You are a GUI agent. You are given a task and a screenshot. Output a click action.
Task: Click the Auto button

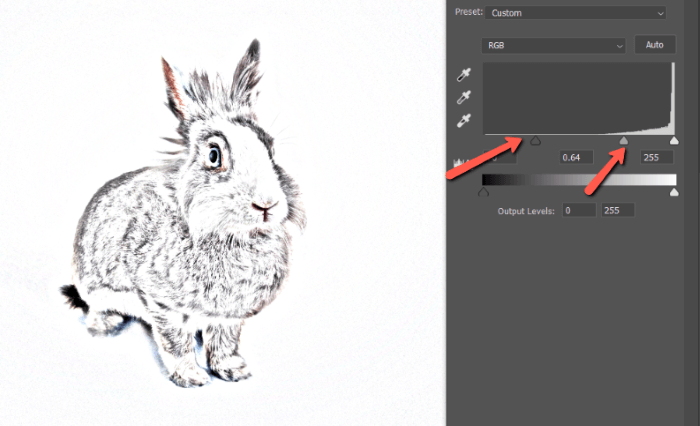click(x=655, y=45)
